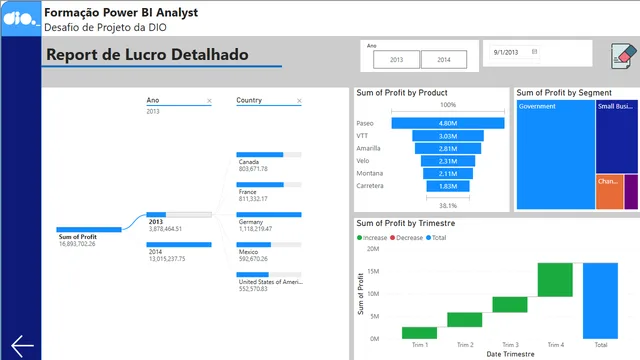The height and width of the screenshot is (360, 640).
Task: Select 2014 year slicer button
Action: coord(444,60)
